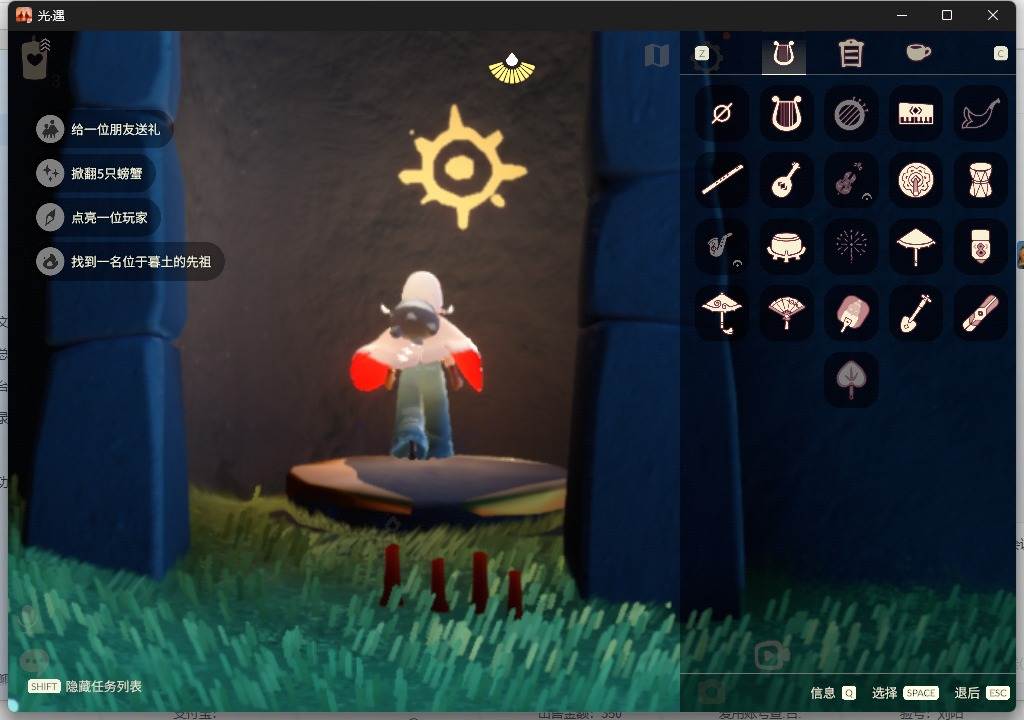Open the chat bubble icon bottom-left
1024x720 pixels.
tap(34, 661)
